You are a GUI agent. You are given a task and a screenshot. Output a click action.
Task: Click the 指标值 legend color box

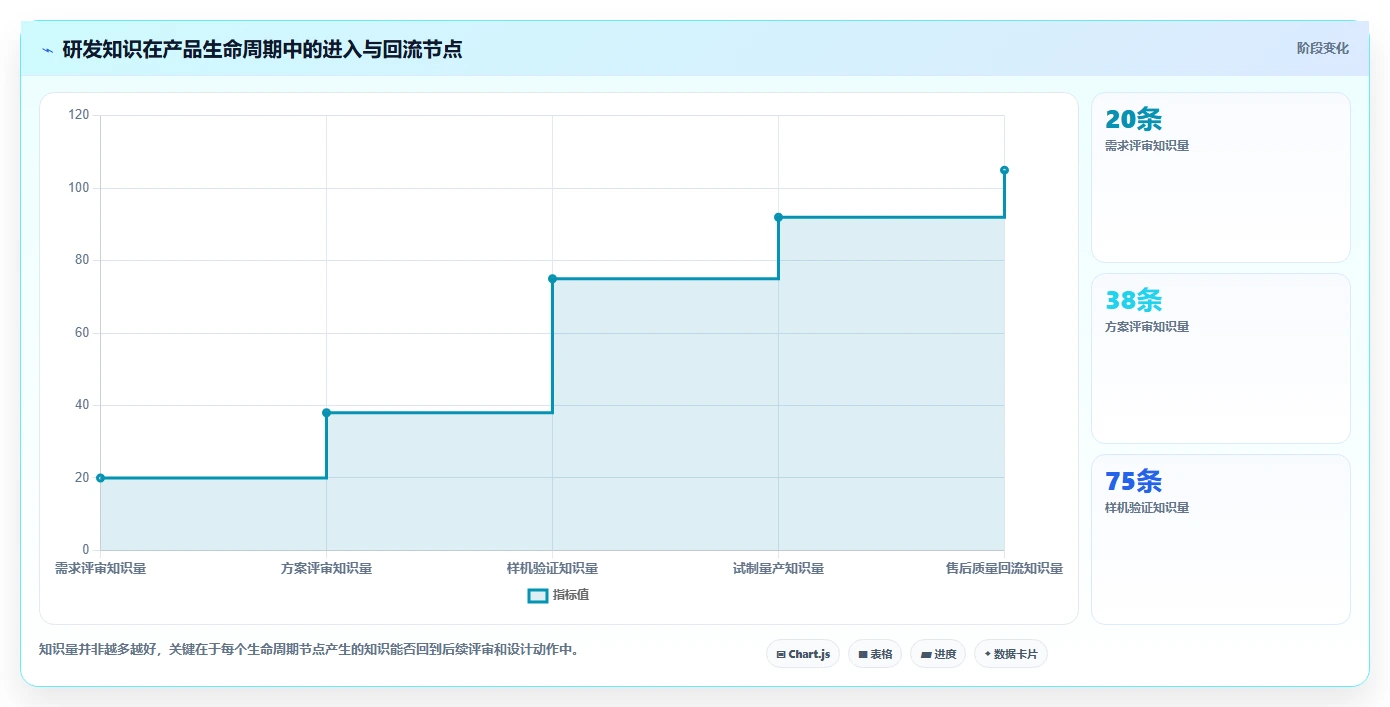[538, 596]
